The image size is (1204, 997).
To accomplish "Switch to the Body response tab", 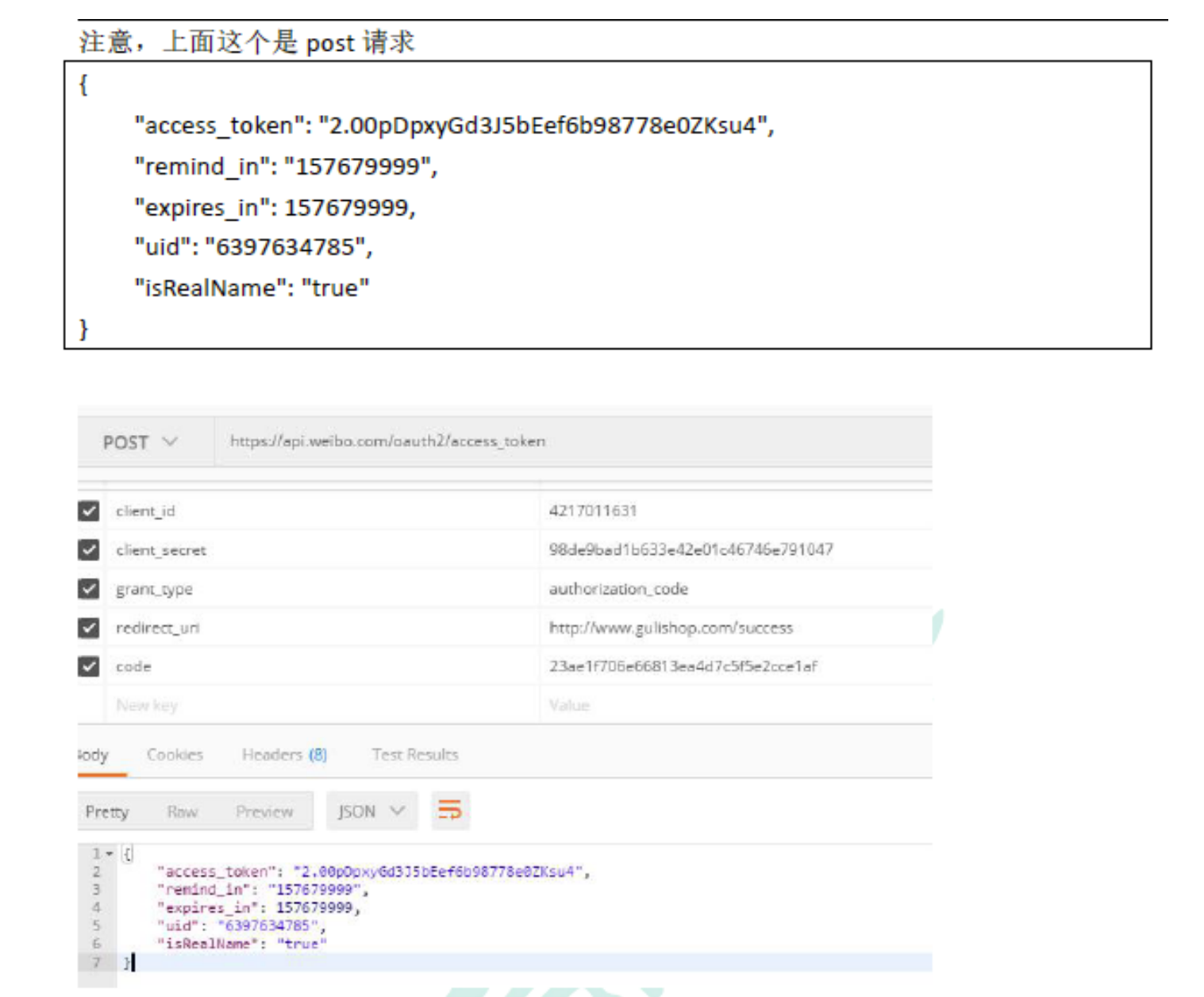I will pyautogui.click(x=93, y=755).
